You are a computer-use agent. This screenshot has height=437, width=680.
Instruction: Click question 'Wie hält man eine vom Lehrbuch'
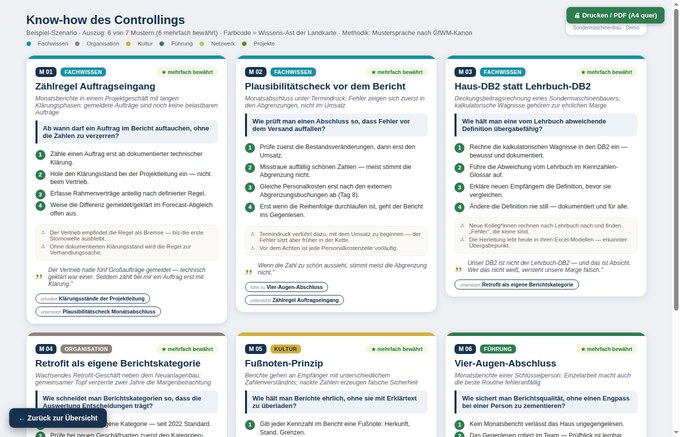(x=546, y=125)
